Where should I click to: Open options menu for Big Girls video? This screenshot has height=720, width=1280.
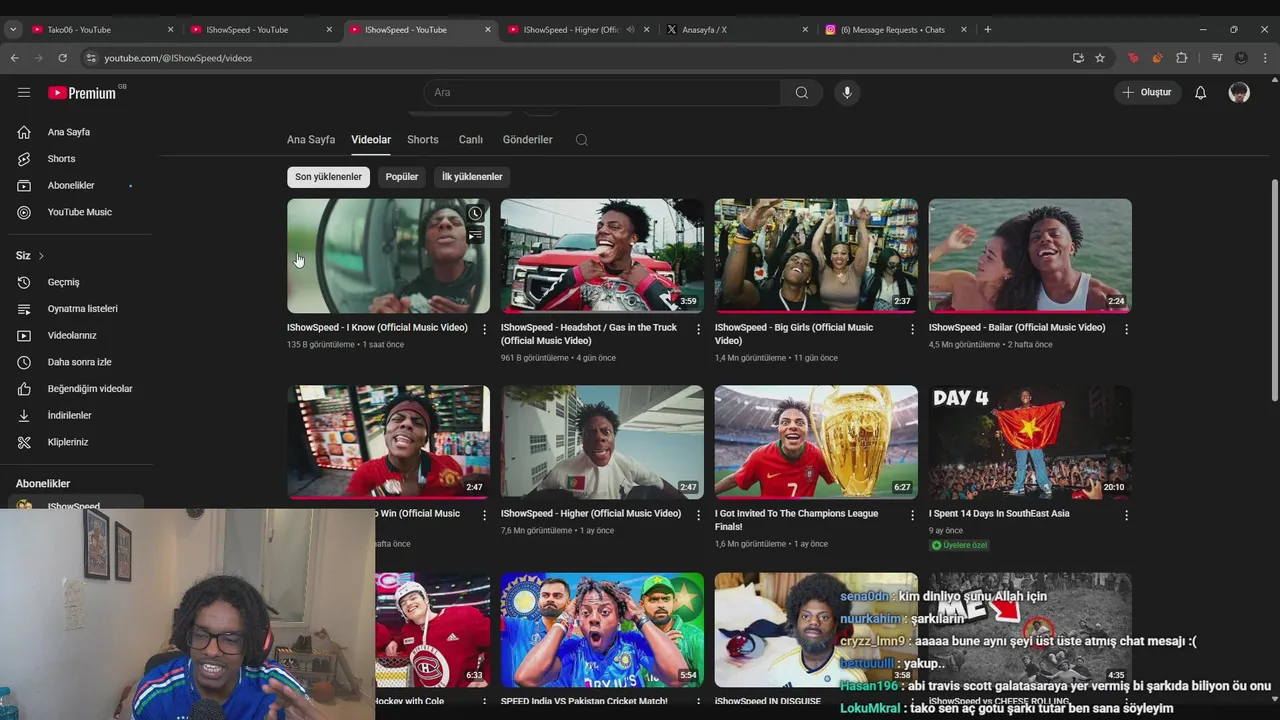[912, 329]
